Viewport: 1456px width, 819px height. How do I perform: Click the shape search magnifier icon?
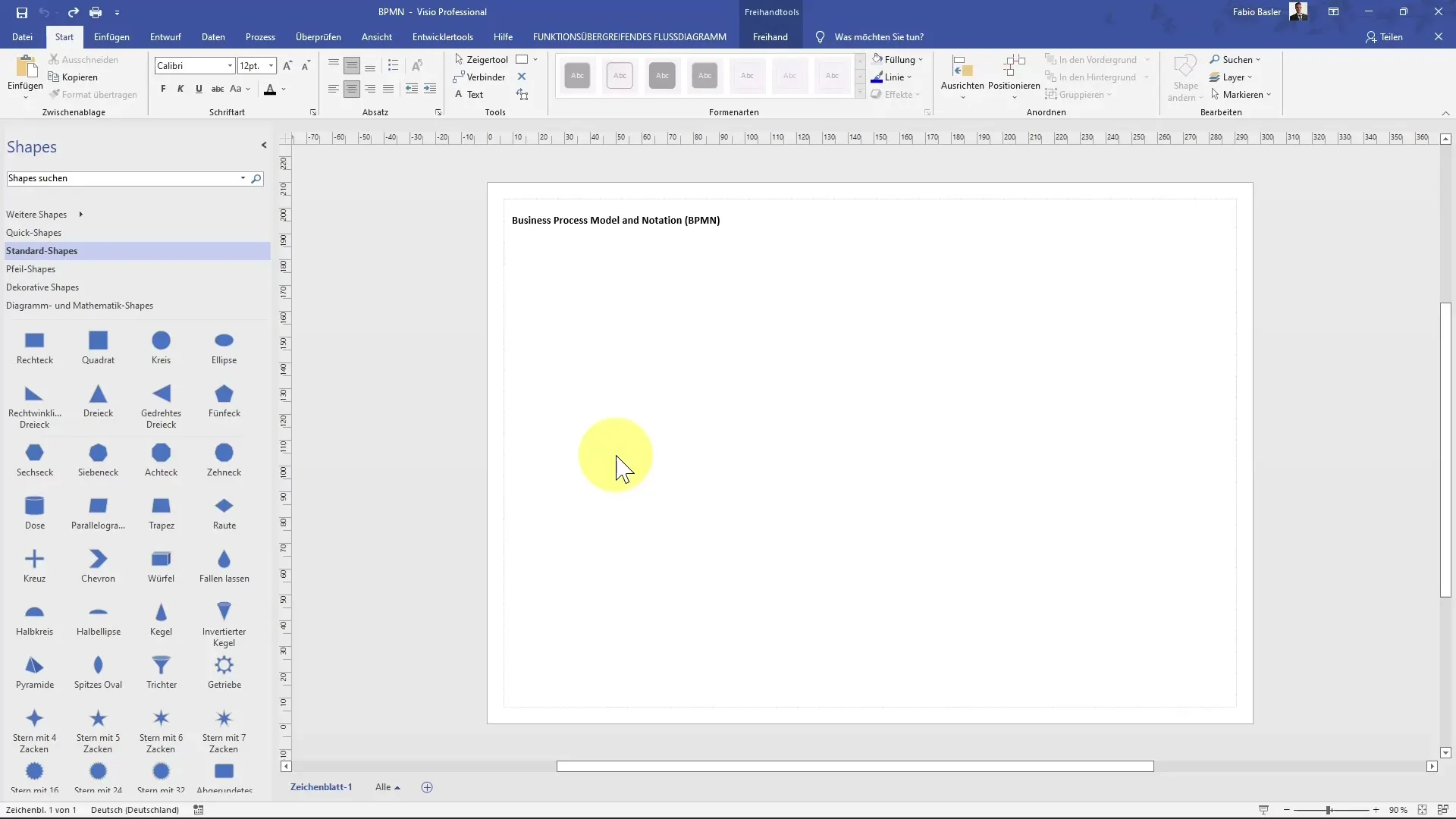point(256,178)
